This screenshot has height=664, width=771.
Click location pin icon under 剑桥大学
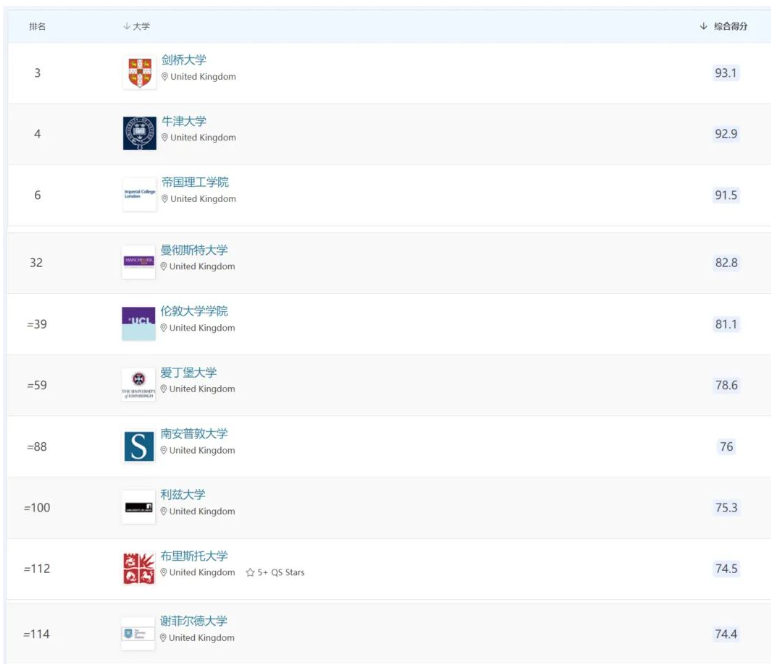165,77
